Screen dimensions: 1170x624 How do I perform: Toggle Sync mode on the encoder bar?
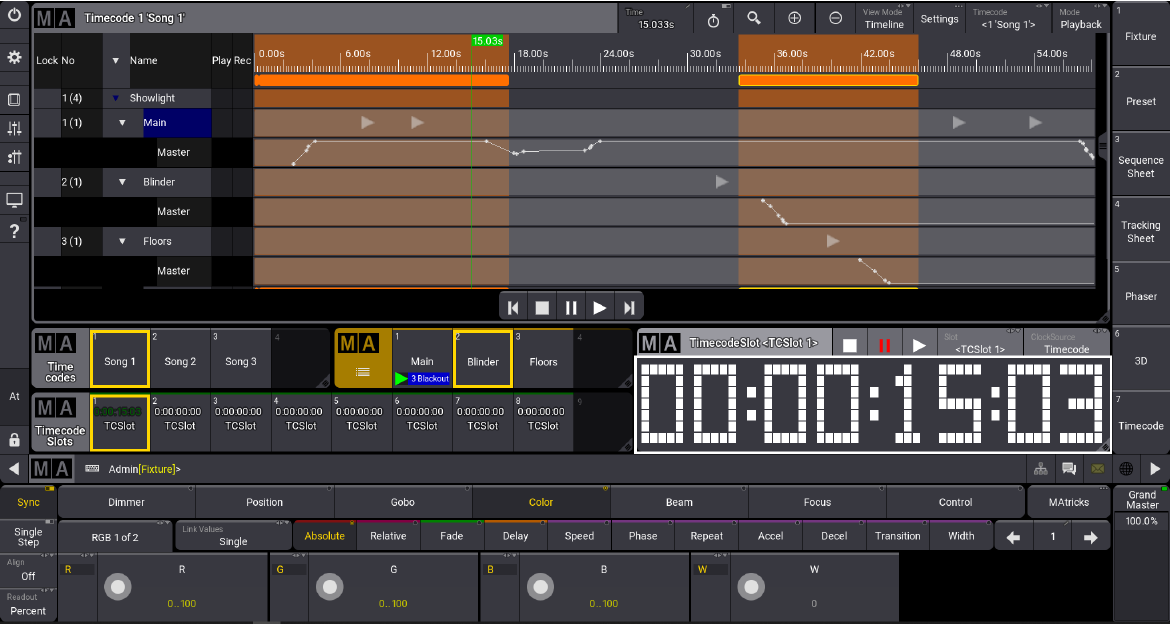28,502
